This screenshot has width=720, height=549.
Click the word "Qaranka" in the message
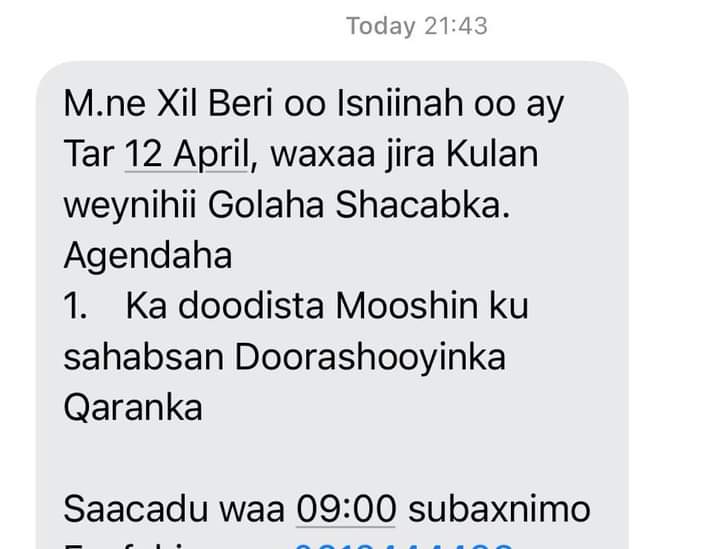[x=133, y=408]
